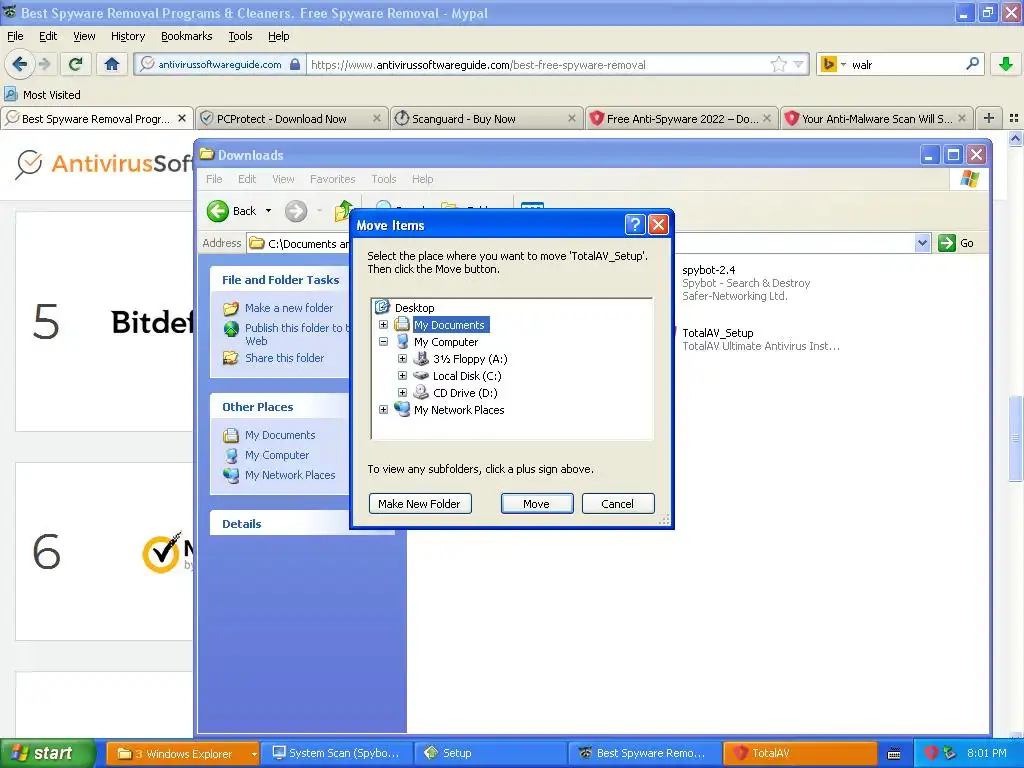Expand CD Drive (D:) node
1024x768 pixels.
pyautogui.click(x=402, y=392)
